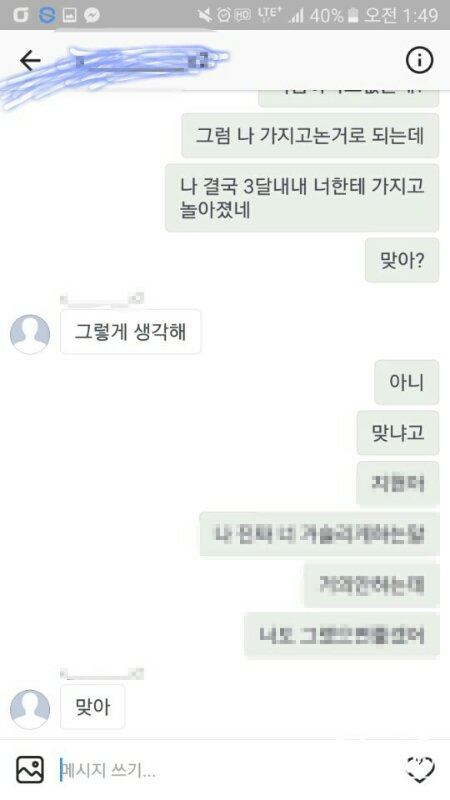Screen dimensions: 450x800
Task: Tap the image notification icon in status bar
Action: [69, 15]
